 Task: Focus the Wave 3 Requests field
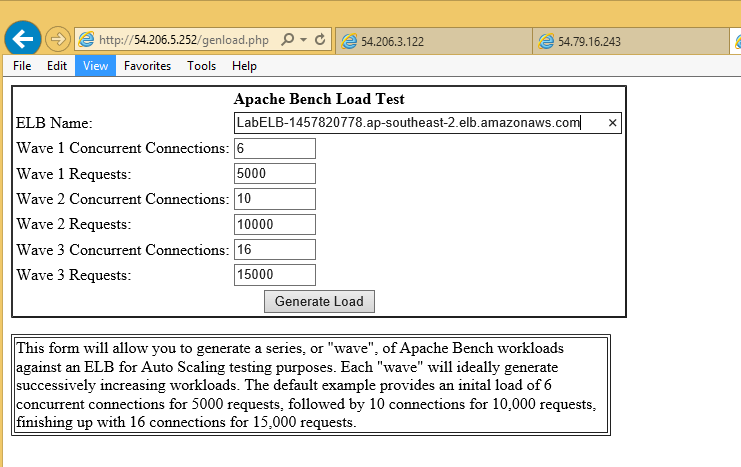pos(275,275)
